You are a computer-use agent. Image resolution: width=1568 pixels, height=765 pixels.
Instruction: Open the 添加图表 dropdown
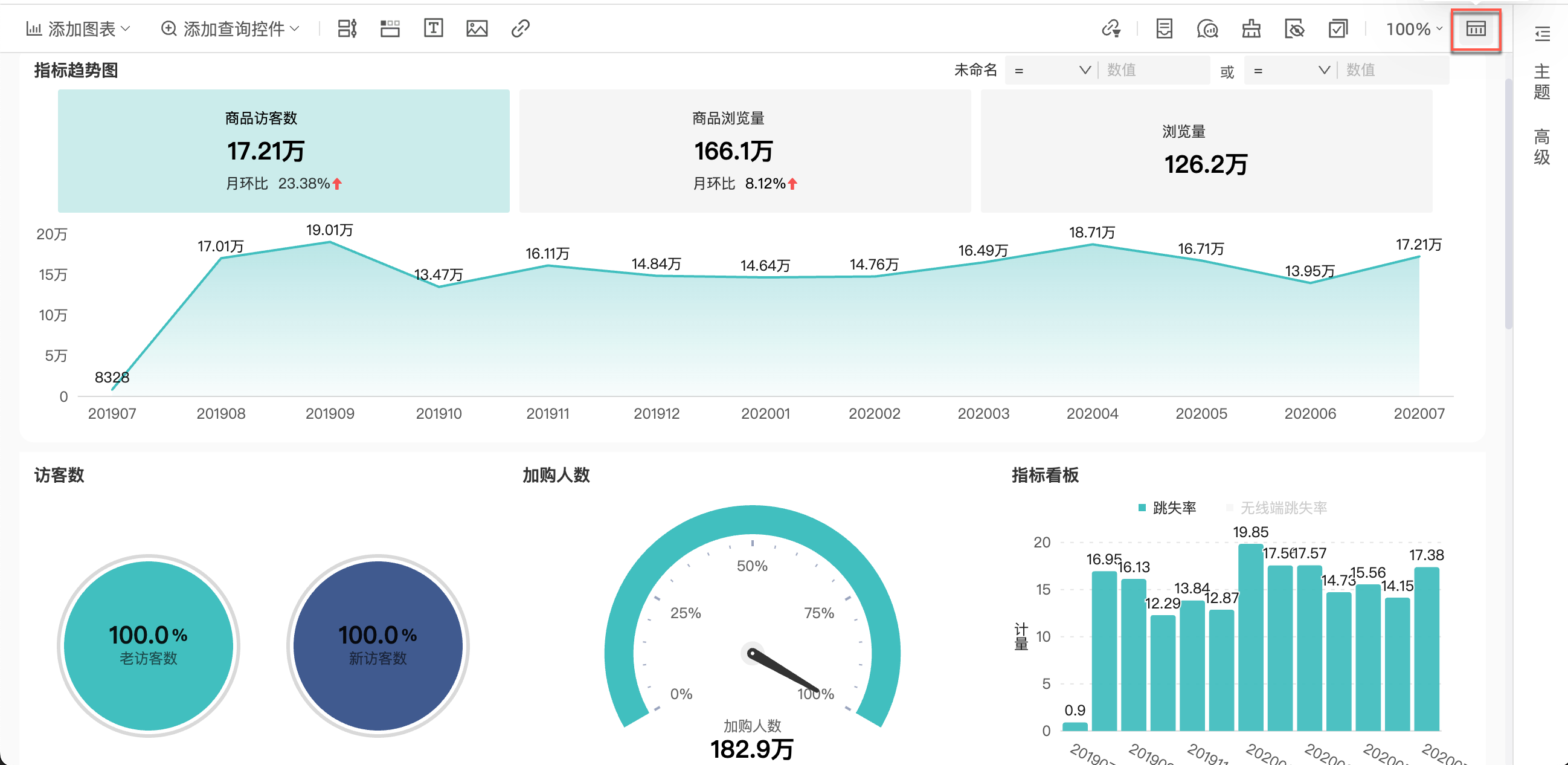point(78,28)
